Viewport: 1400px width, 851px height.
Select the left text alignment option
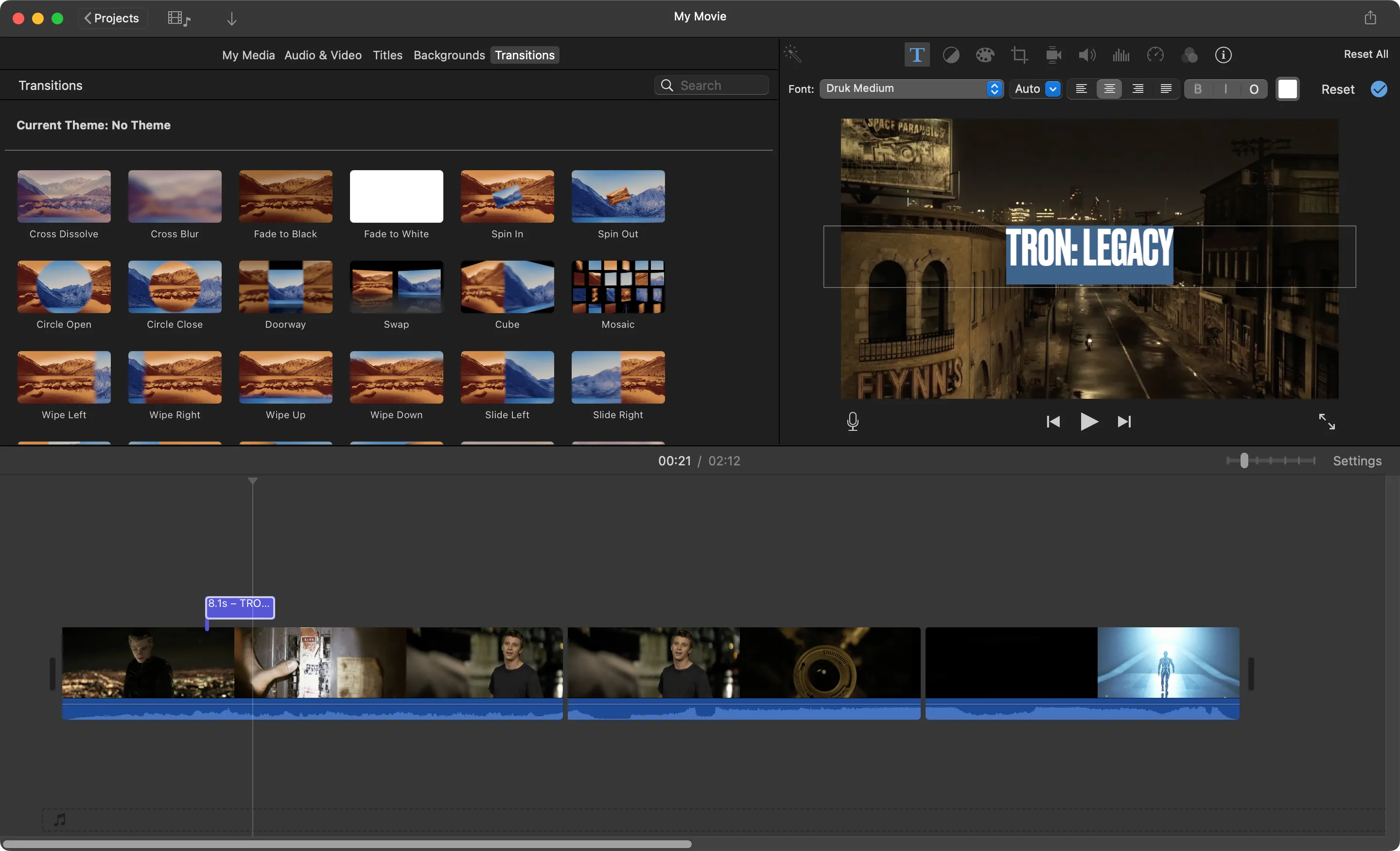pos(1081,89)
